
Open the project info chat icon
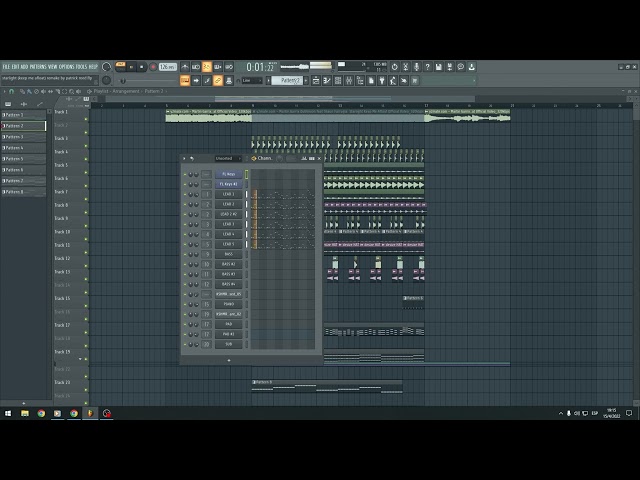[460, 67]
